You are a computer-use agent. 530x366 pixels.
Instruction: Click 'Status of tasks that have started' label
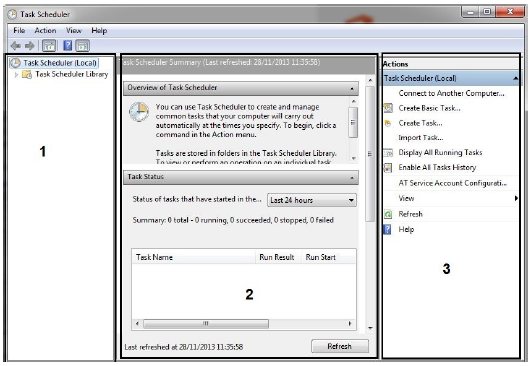197,199
